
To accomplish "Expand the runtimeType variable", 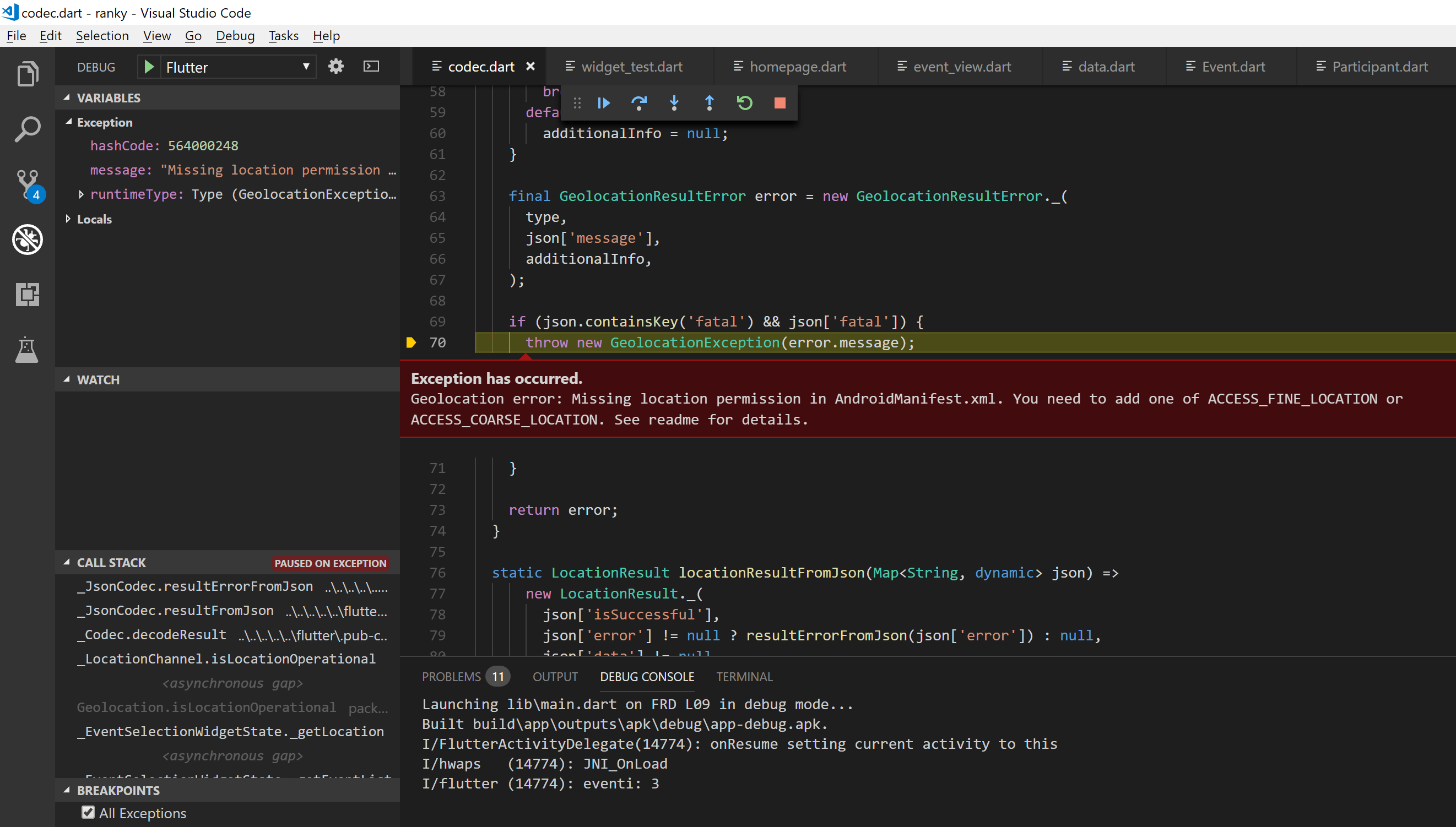I will pos(80,194).
